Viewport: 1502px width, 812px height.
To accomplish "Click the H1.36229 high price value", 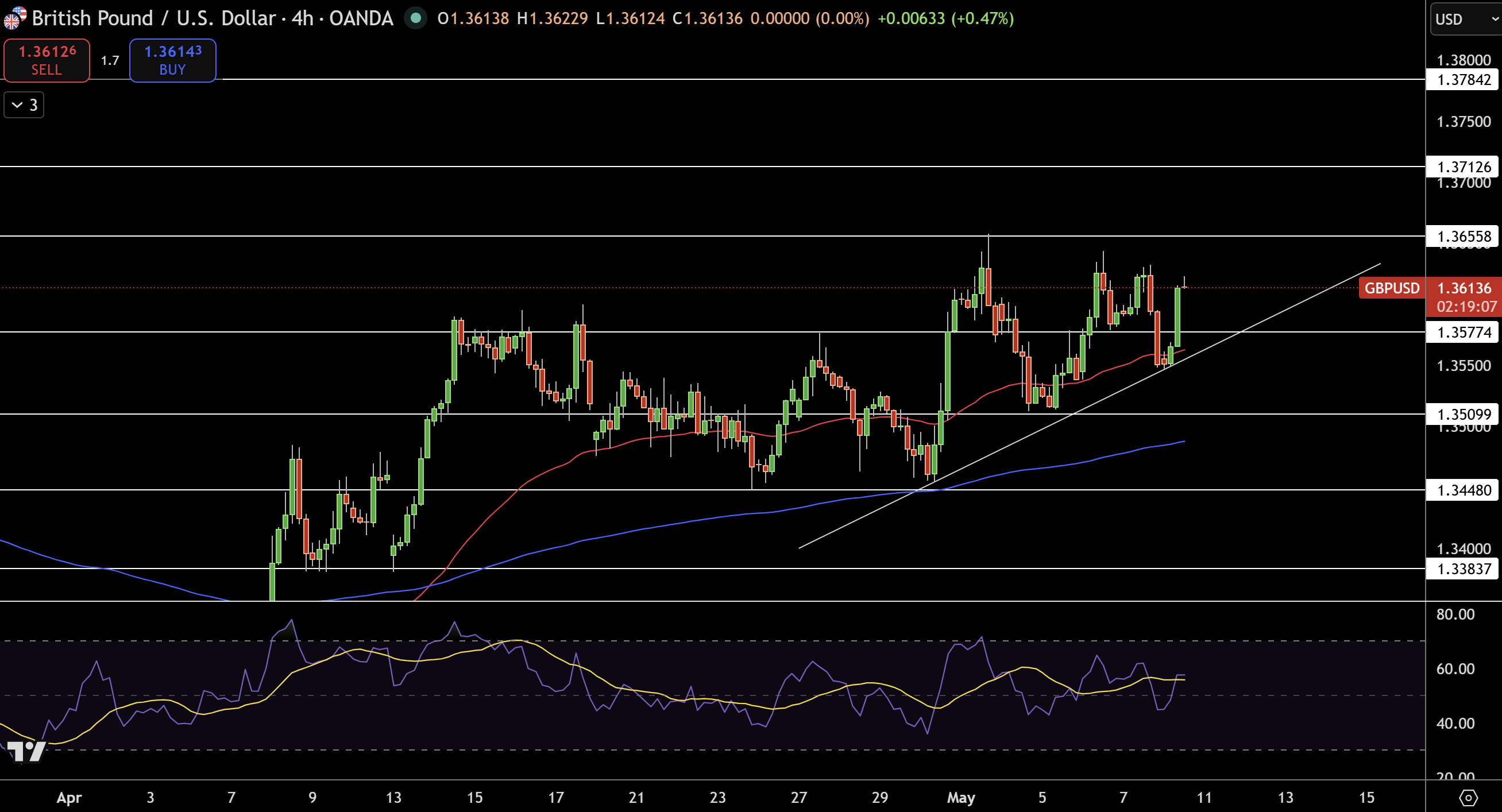I will tap(552, 18).
